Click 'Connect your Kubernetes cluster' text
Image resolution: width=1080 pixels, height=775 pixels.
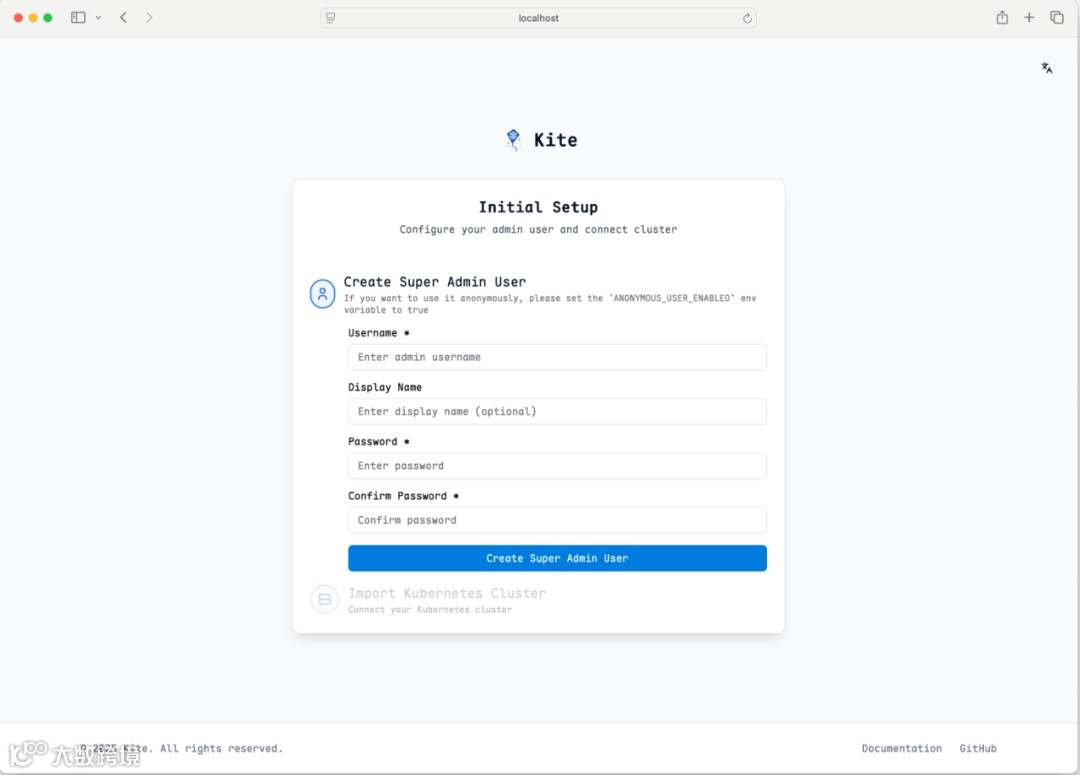[430, 610]
